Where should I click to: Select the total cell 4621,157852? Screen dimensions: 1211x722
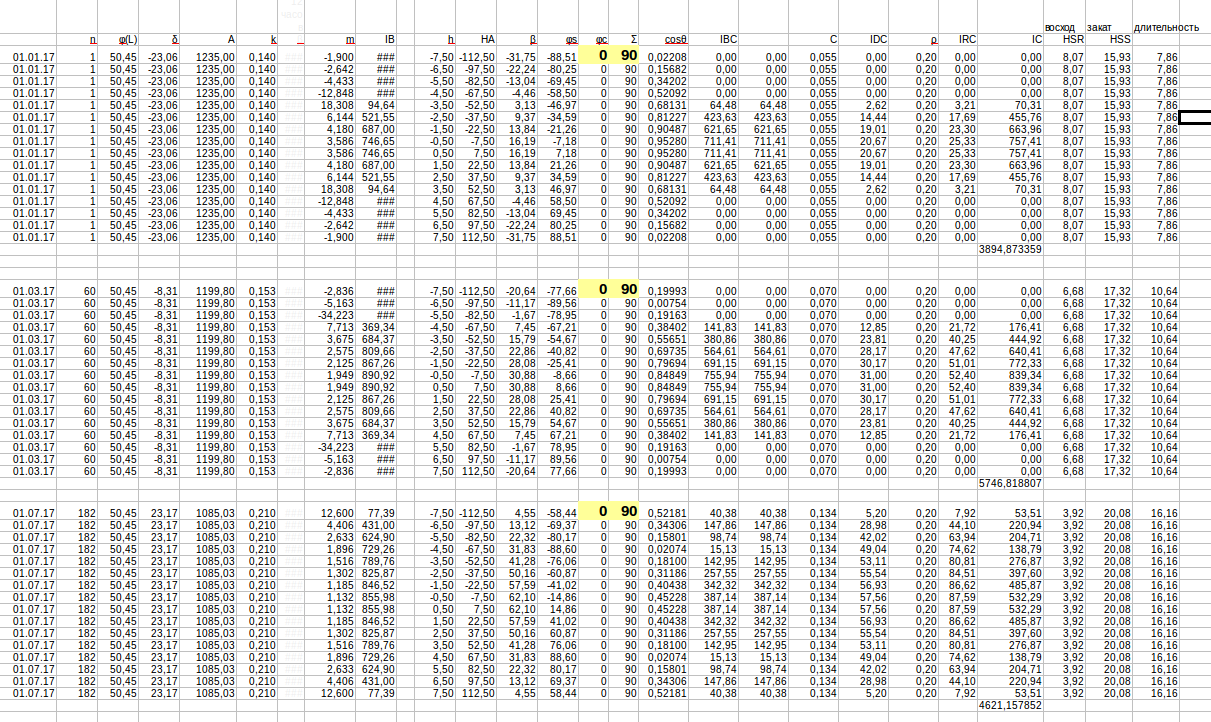pos(1011,705)
